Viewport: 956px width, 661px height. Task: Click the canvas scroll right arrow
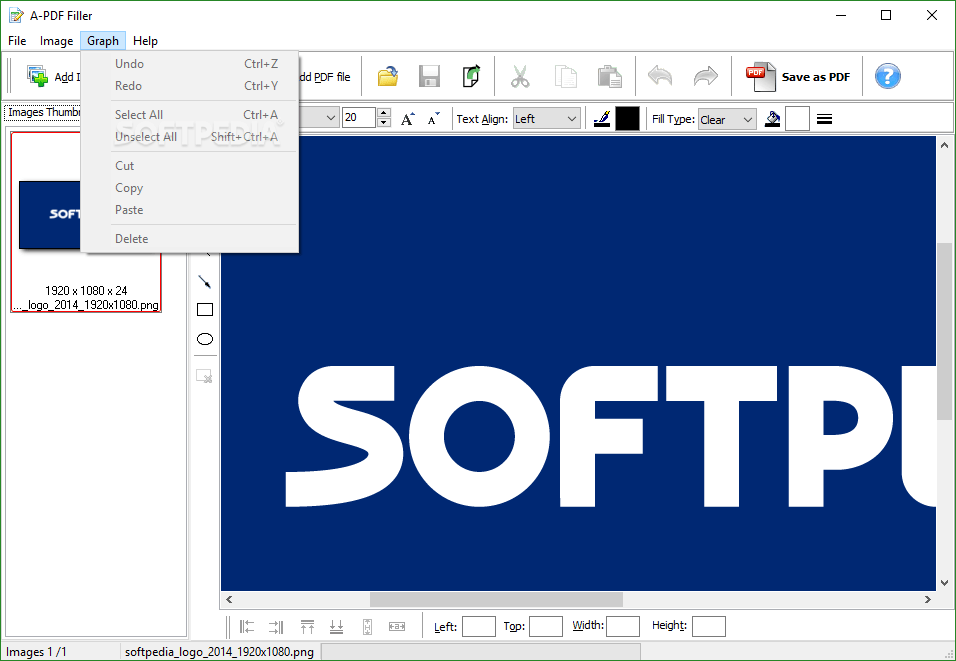[928, 599]
